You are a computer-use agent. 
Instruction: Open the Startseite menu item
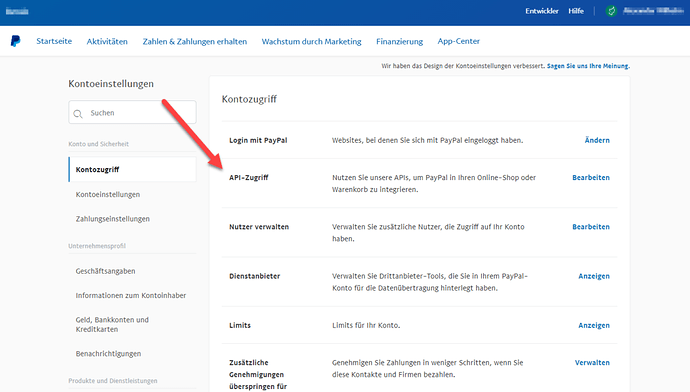(x=54, y=41)
